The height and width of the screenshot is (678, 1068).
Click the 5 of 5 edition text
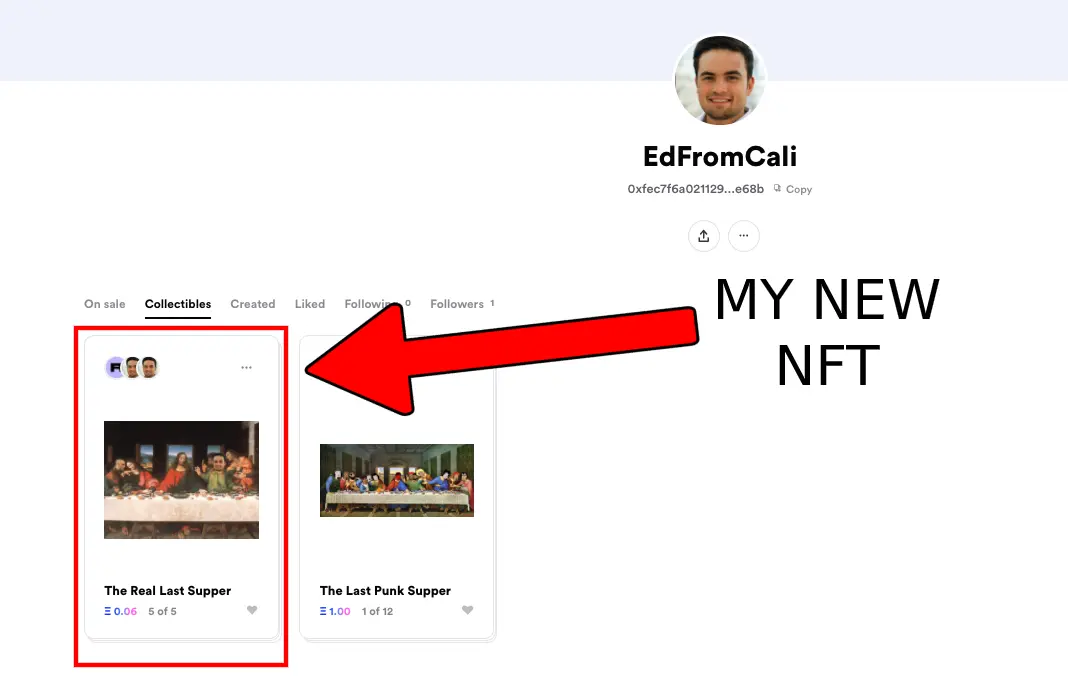162,611
